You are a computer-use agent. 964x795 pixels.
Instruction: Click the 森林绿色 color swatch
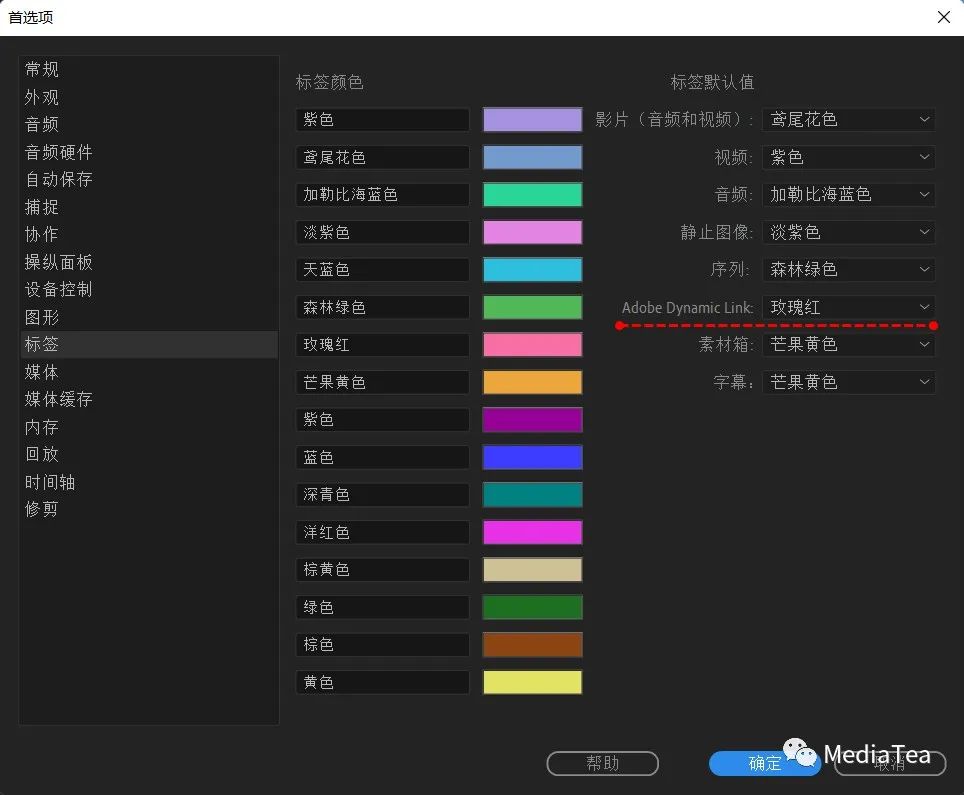pyautogui.click(x=532, y=307)
